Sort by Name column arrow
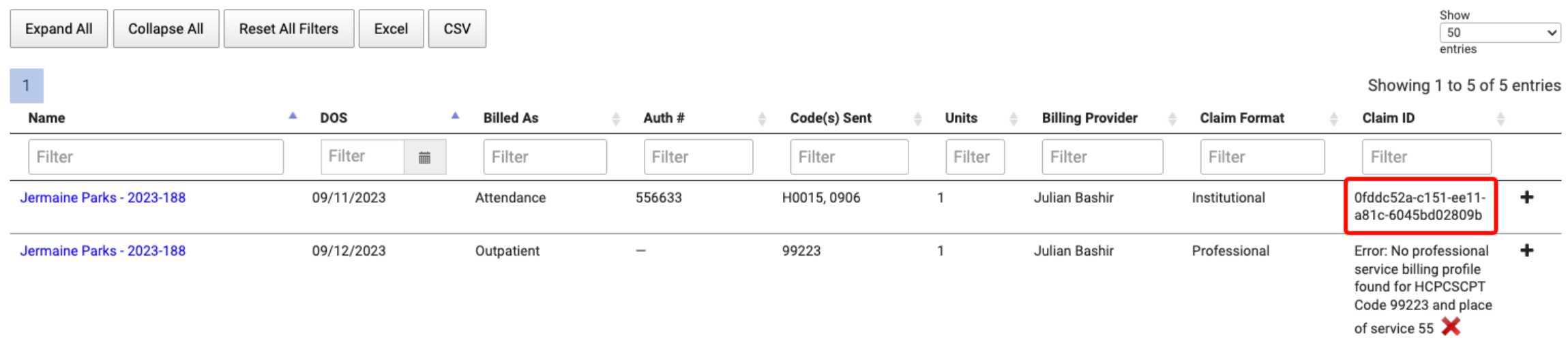 click(x=293, y=117)
